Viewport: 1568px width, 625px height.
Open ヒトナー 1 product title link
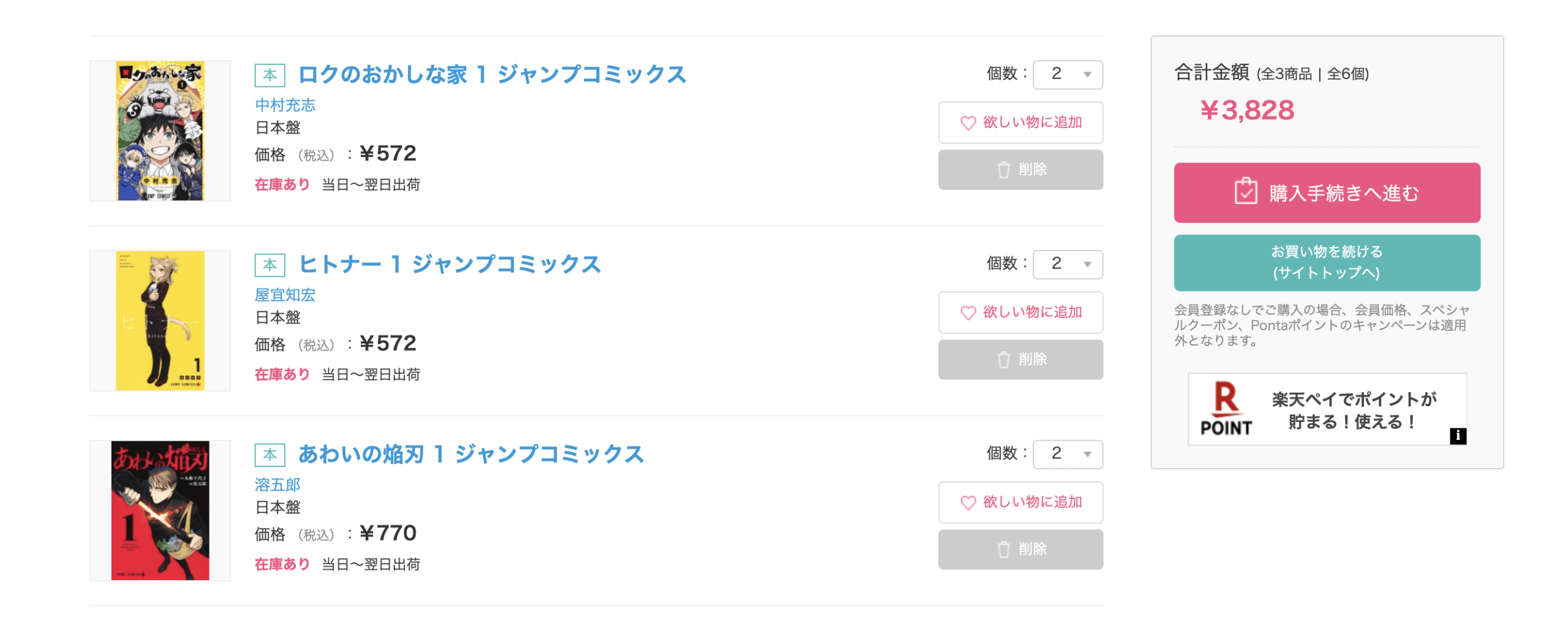[449, 264]
